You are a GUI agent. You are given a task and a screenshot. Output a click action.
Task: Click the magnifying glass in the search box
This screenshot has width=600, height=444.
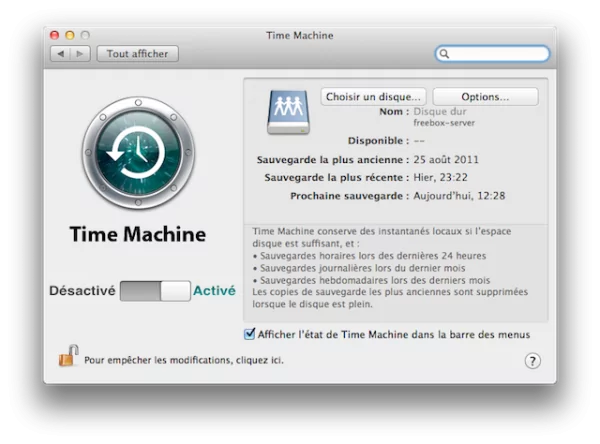[445, 54]
